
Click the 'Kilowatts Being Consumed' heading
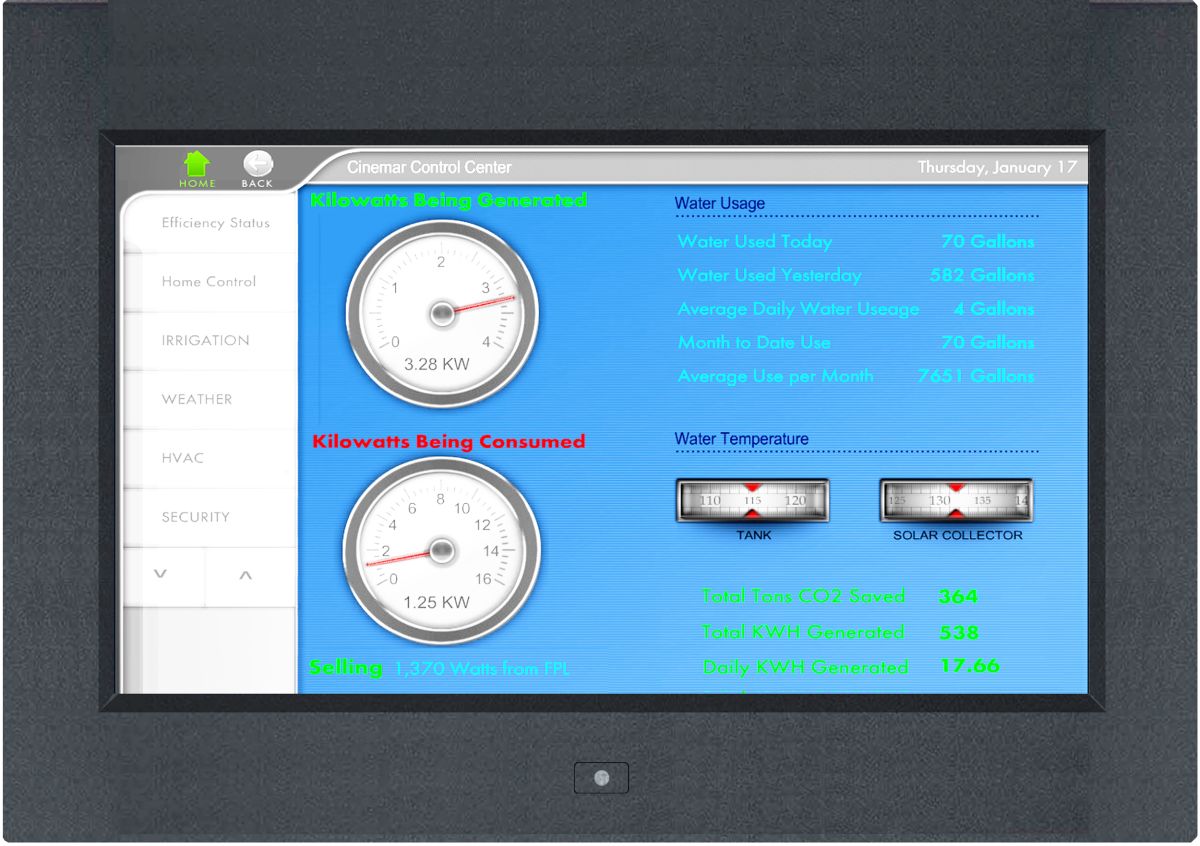click(449, 441)
